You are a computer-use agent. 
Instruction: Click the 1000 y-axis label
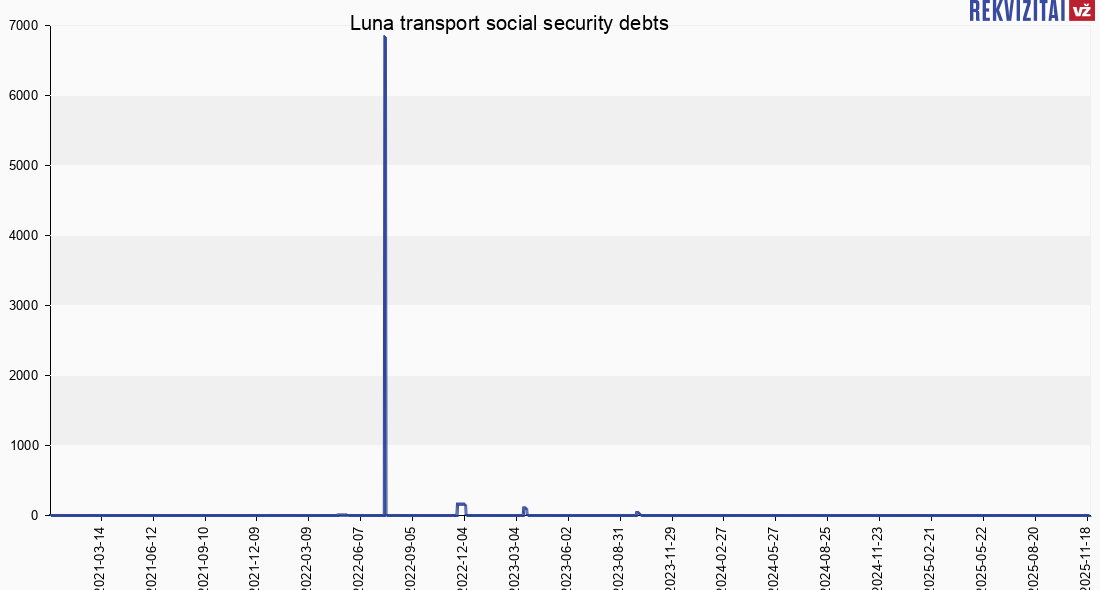[24, 446]
